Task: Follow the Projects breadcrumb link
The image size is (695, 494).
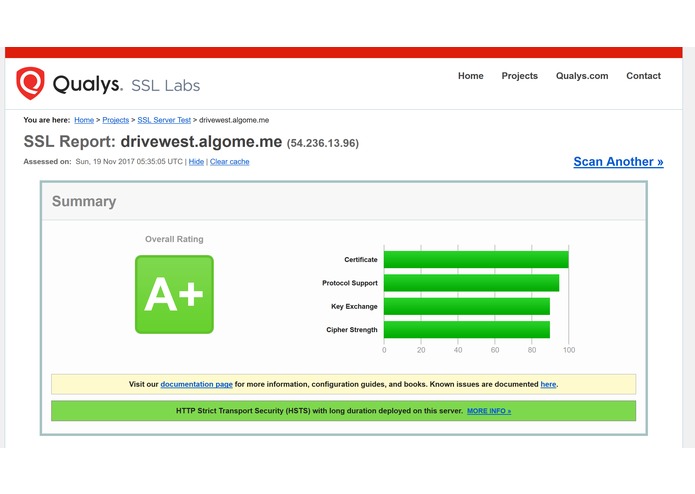Action: (x=115, y=120)
